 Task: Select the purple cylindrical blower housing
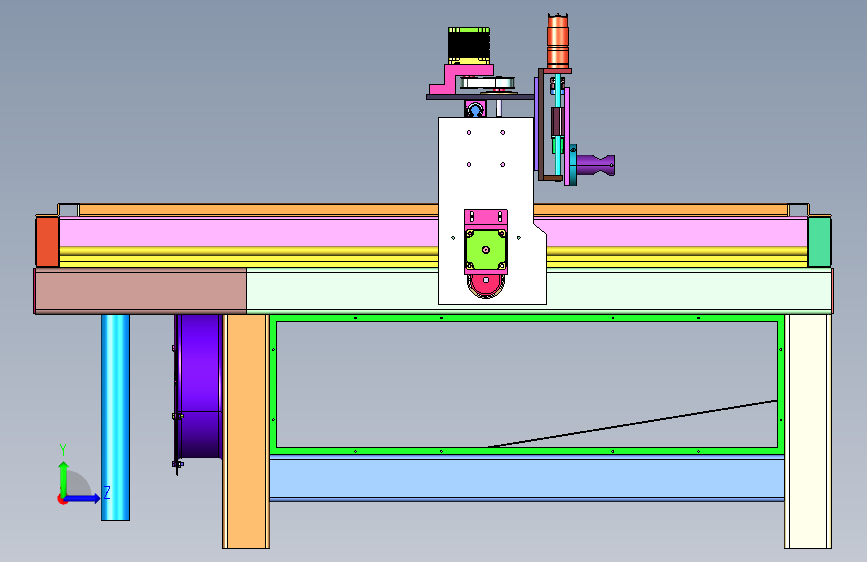199,386
